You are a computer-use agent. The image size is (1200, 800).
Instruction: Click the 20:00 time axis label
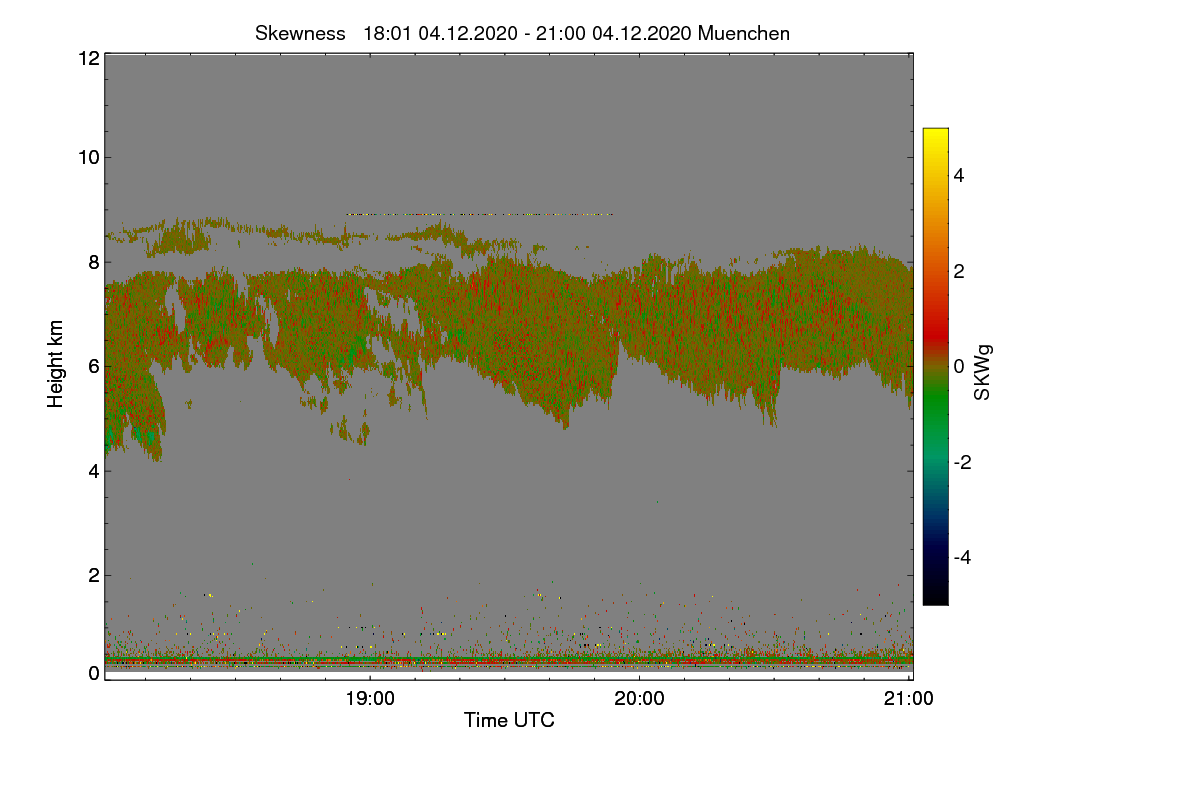pos(639,699)
